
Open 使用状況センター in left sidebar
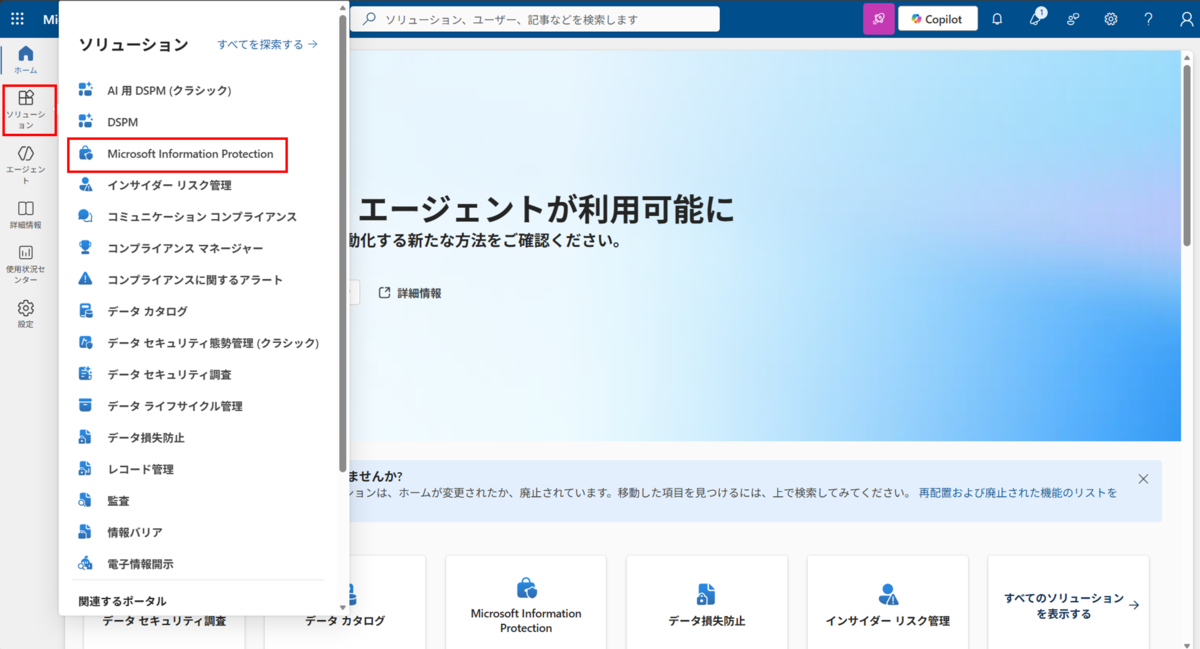coord(26,264)
